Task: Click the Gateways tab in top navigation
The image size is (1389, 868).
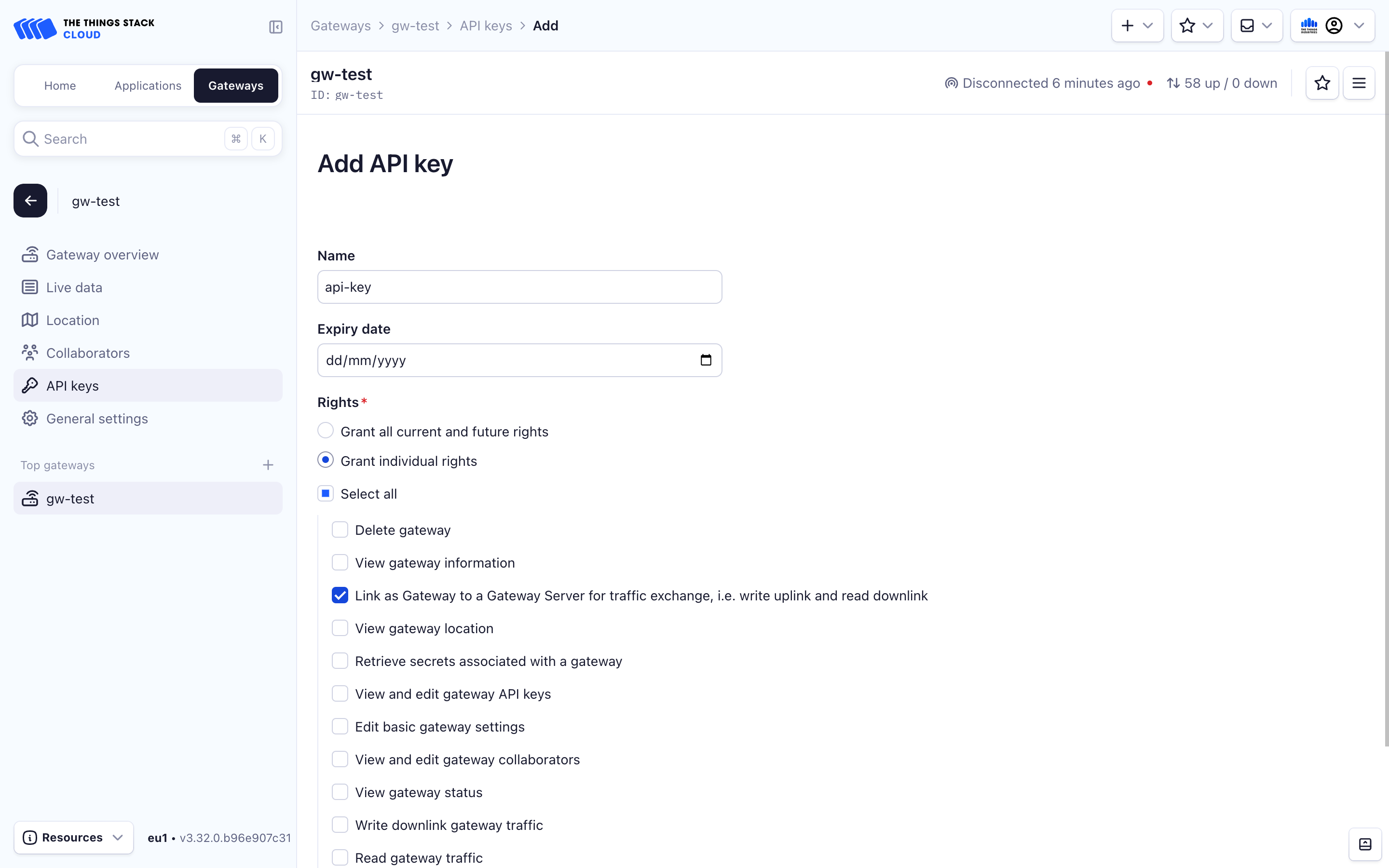Action: 235,85
